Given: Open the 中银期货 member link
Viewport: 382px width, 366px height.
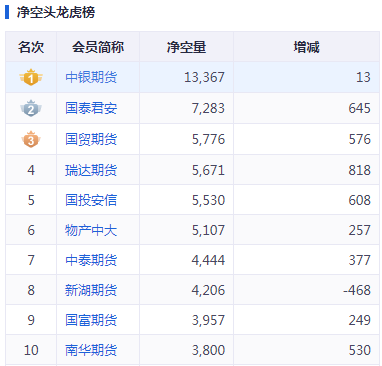Looking at the screenshot, I should point(91,77).
